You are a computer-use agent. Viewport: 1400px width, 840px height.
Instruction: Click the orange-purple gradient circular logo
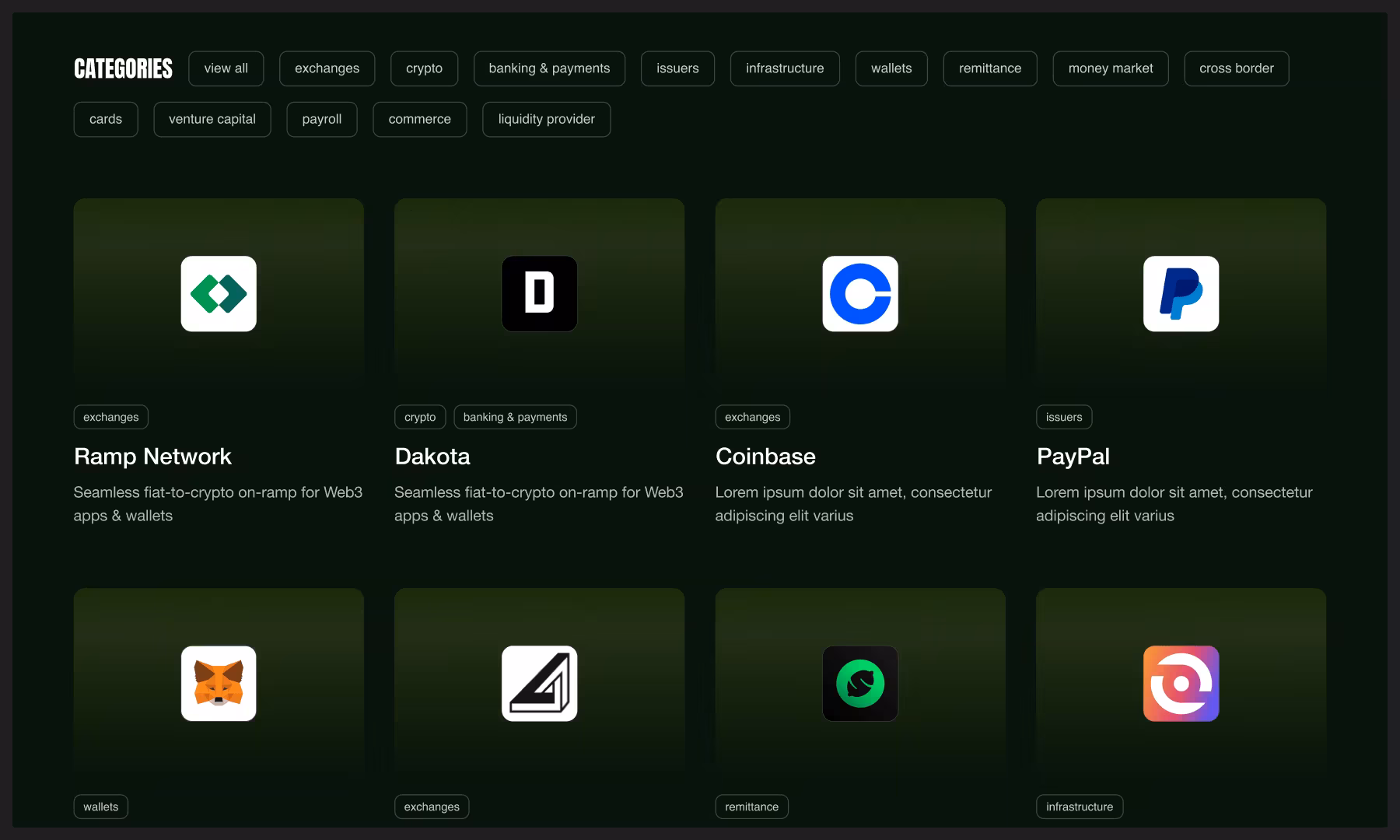tap(1181, 684)
